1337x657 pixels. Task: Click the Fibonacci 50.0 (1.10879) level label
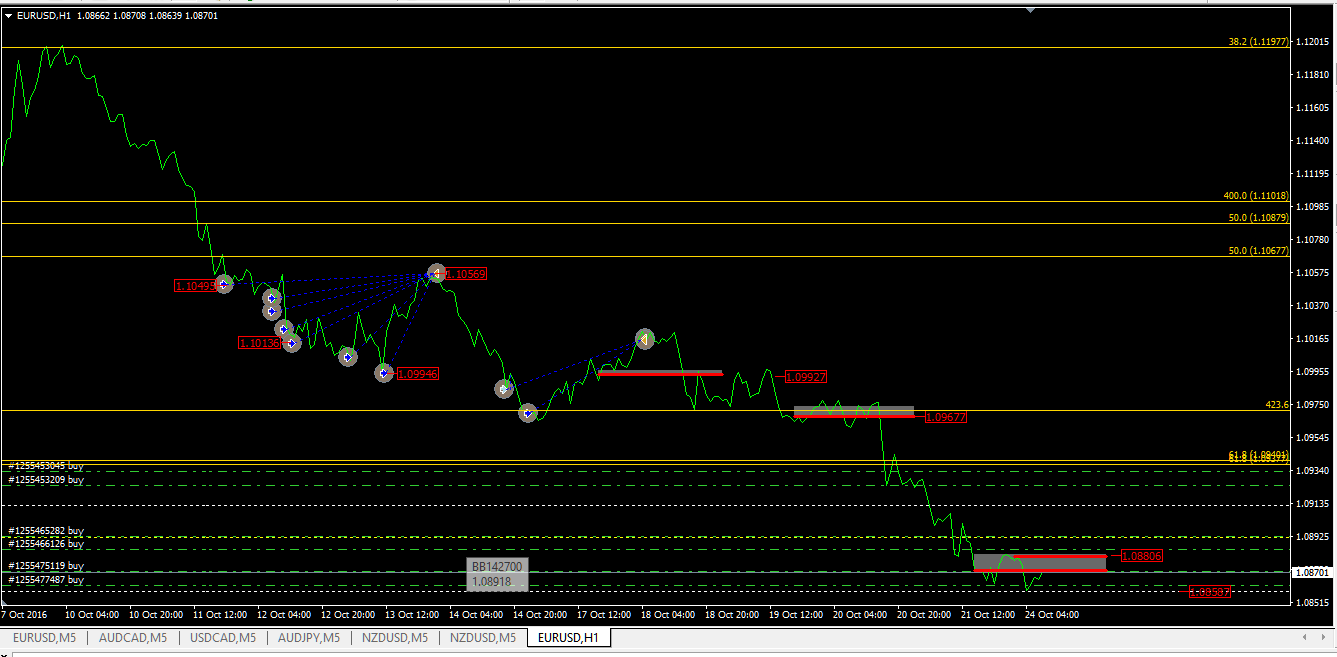click(1258, 218)
